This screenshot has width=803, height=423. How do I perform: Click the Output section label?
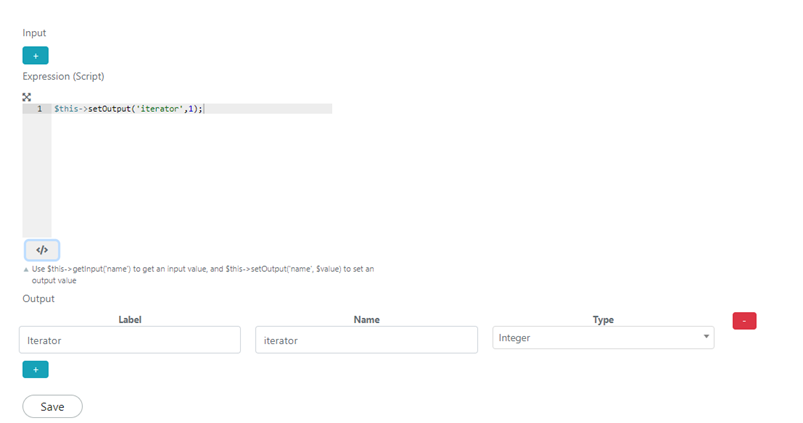pyautogui.click(x=38, y=299)
